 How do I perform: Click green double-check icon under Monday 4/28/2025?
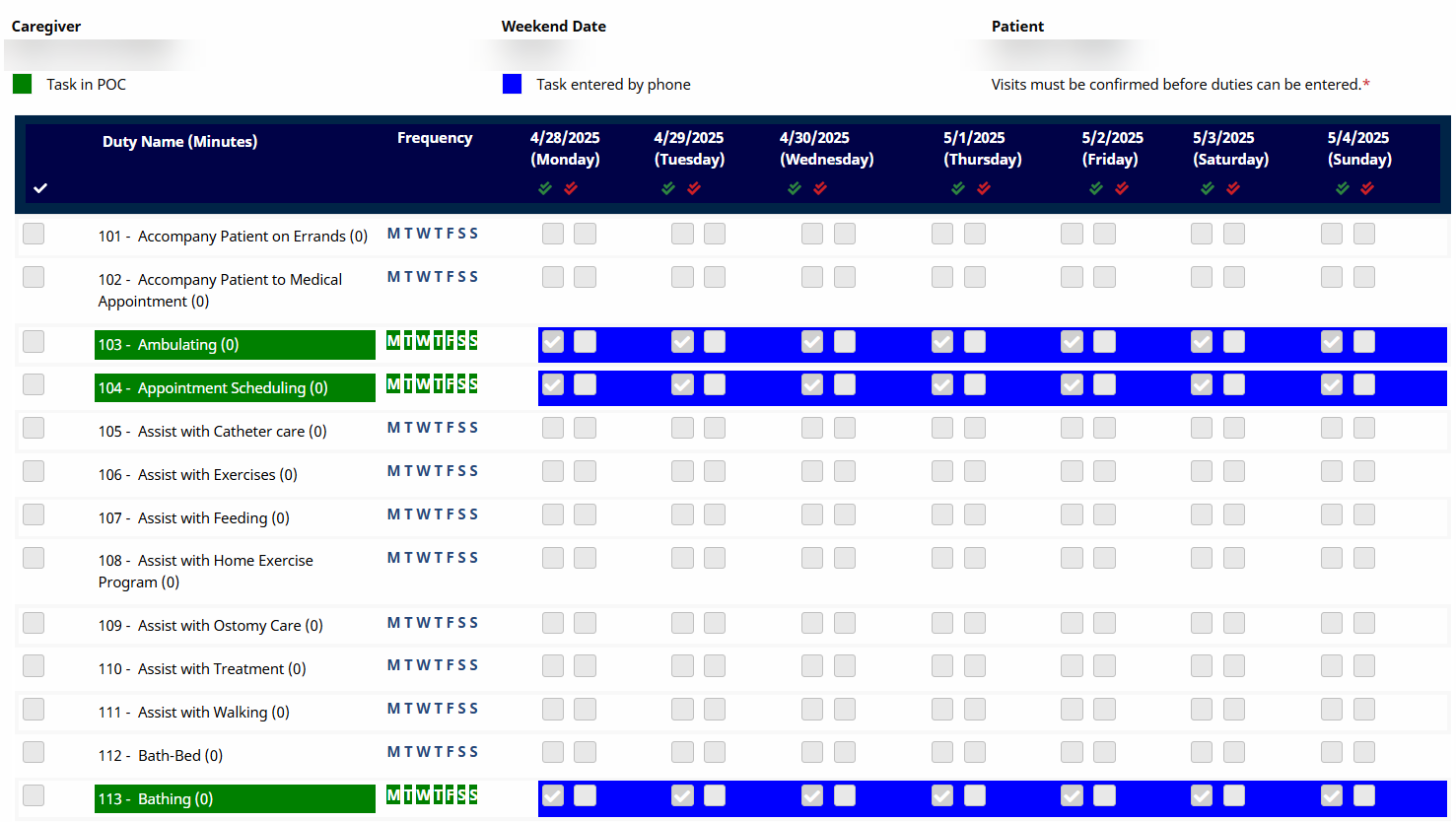tap(545, 188)
